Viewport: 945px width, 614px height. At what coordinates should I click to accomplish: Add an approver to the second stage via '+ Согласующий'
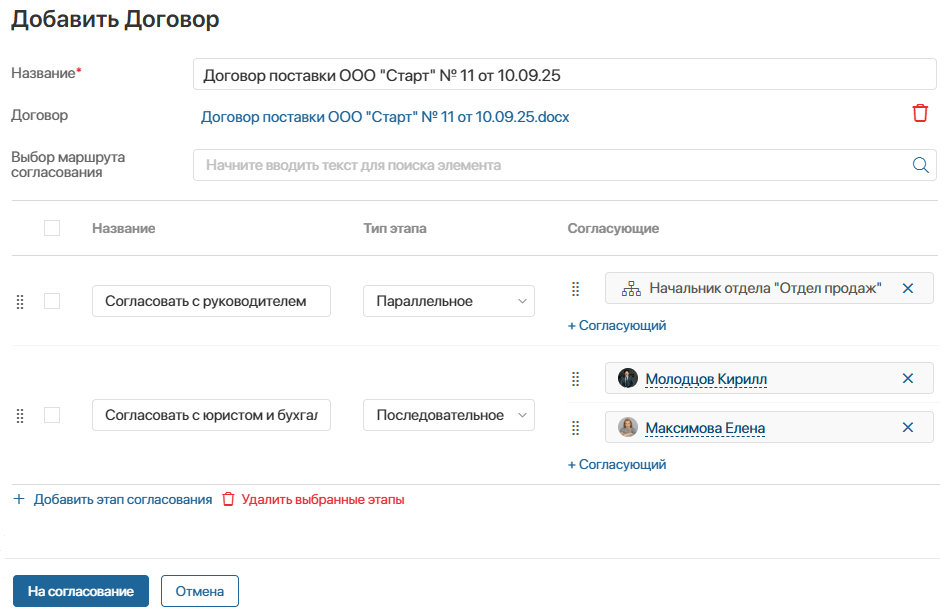(617, 465)
